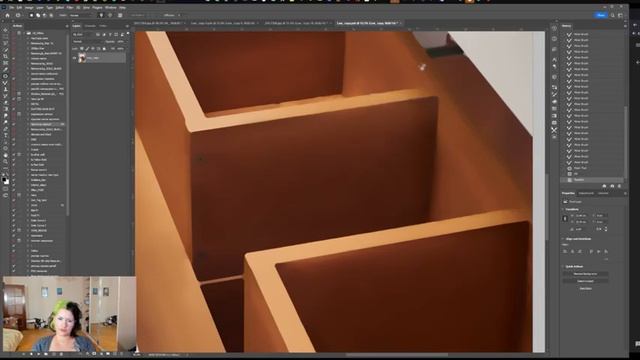
Task: Choose Add to Selection mode icon
Action: point(38,15)
